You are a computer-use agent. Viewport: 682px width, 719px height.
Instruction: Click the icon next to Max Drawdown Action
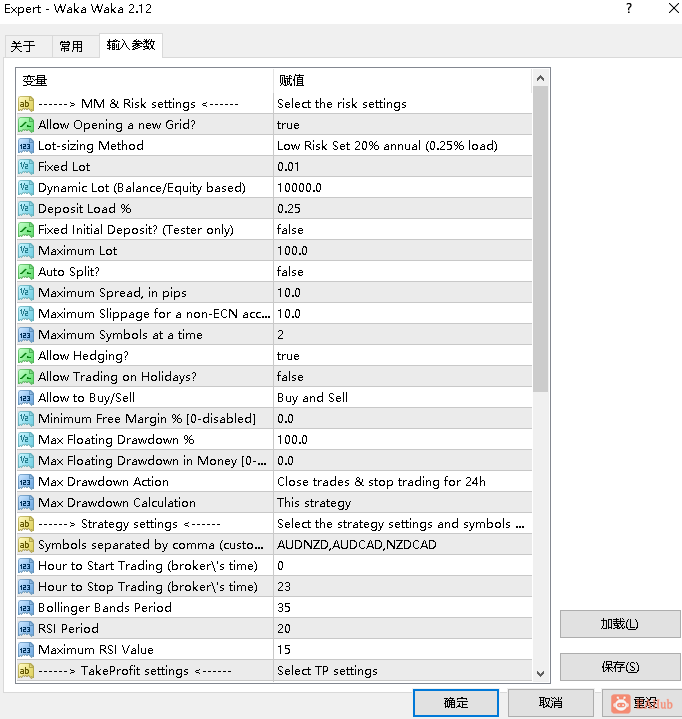(26, 481)
